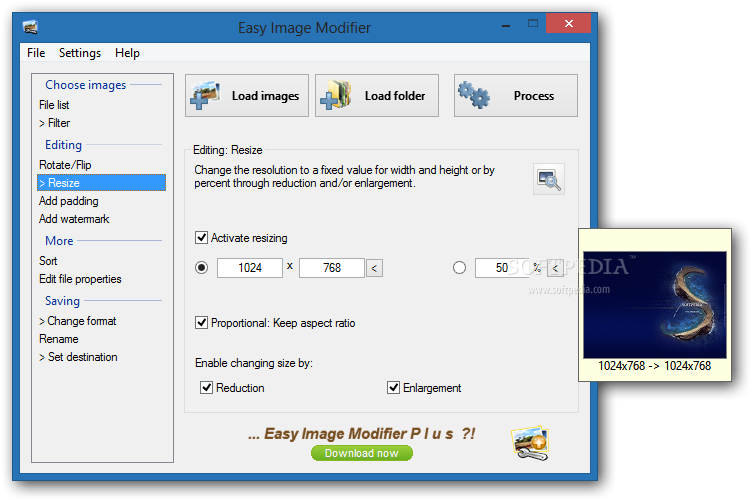Click the Load images button

tap(247, 95)
